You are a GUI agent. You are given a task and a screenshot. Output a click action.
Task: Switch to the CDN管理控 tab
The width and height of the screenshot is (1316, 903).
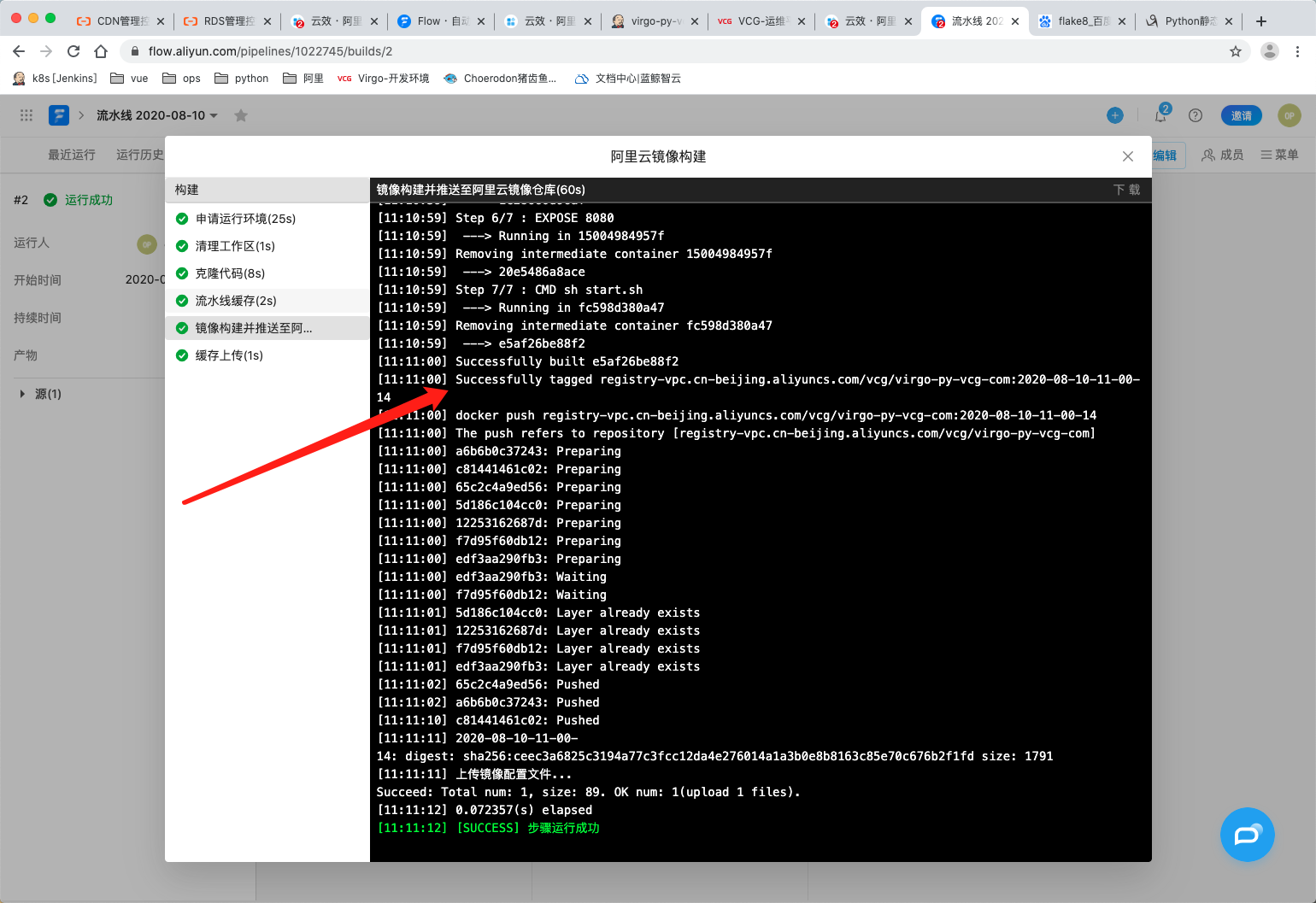(119, 21)
